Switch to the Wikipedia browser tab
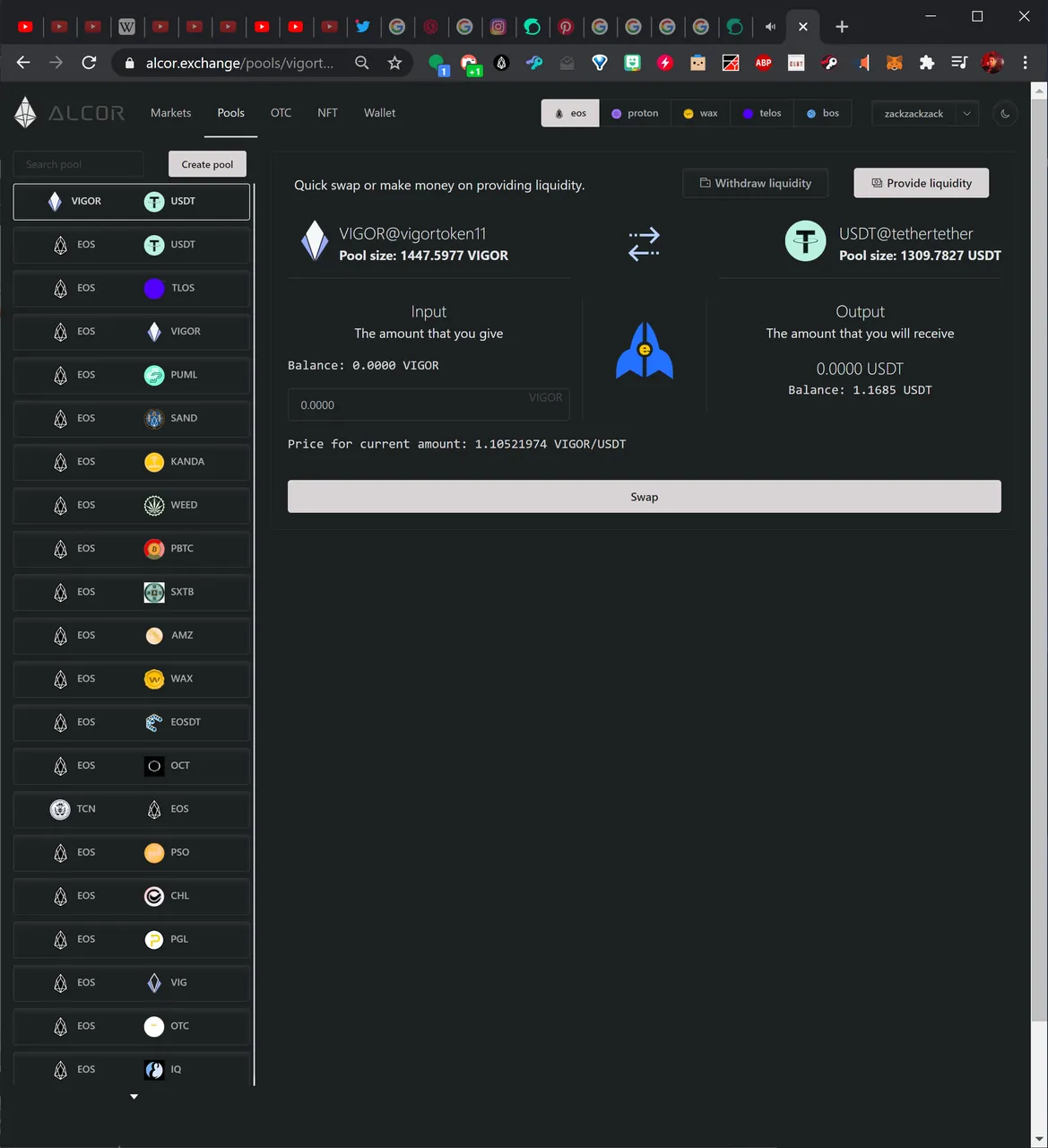This screenshot has width=1048, height=1148. [127, 27]
